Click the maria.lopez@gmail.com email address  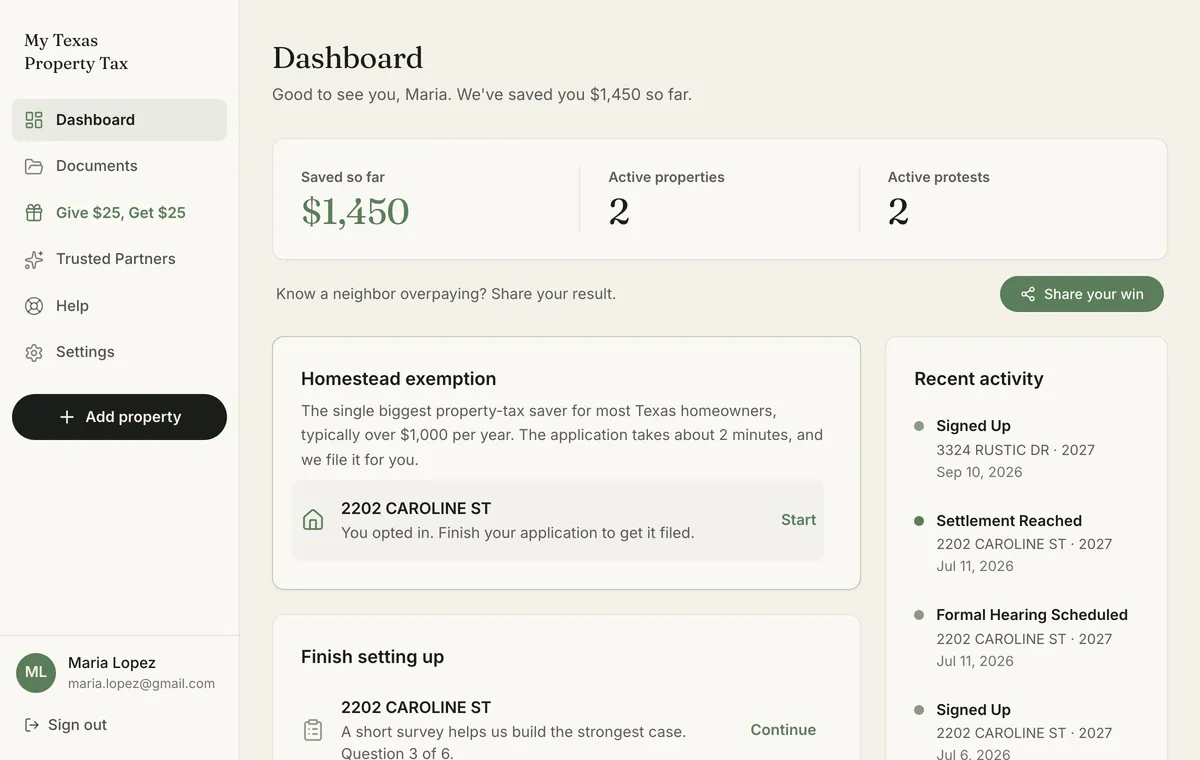141,684
